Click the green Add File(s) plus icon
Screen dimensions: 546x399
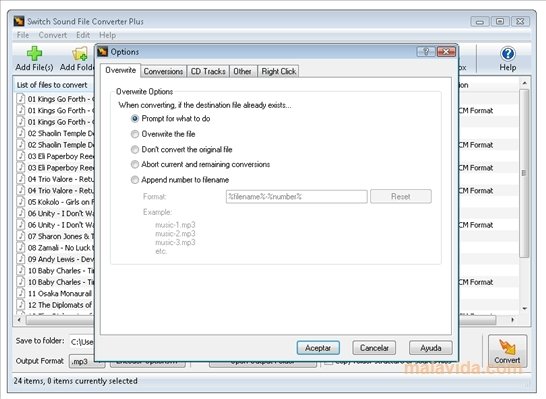point(34,54)
